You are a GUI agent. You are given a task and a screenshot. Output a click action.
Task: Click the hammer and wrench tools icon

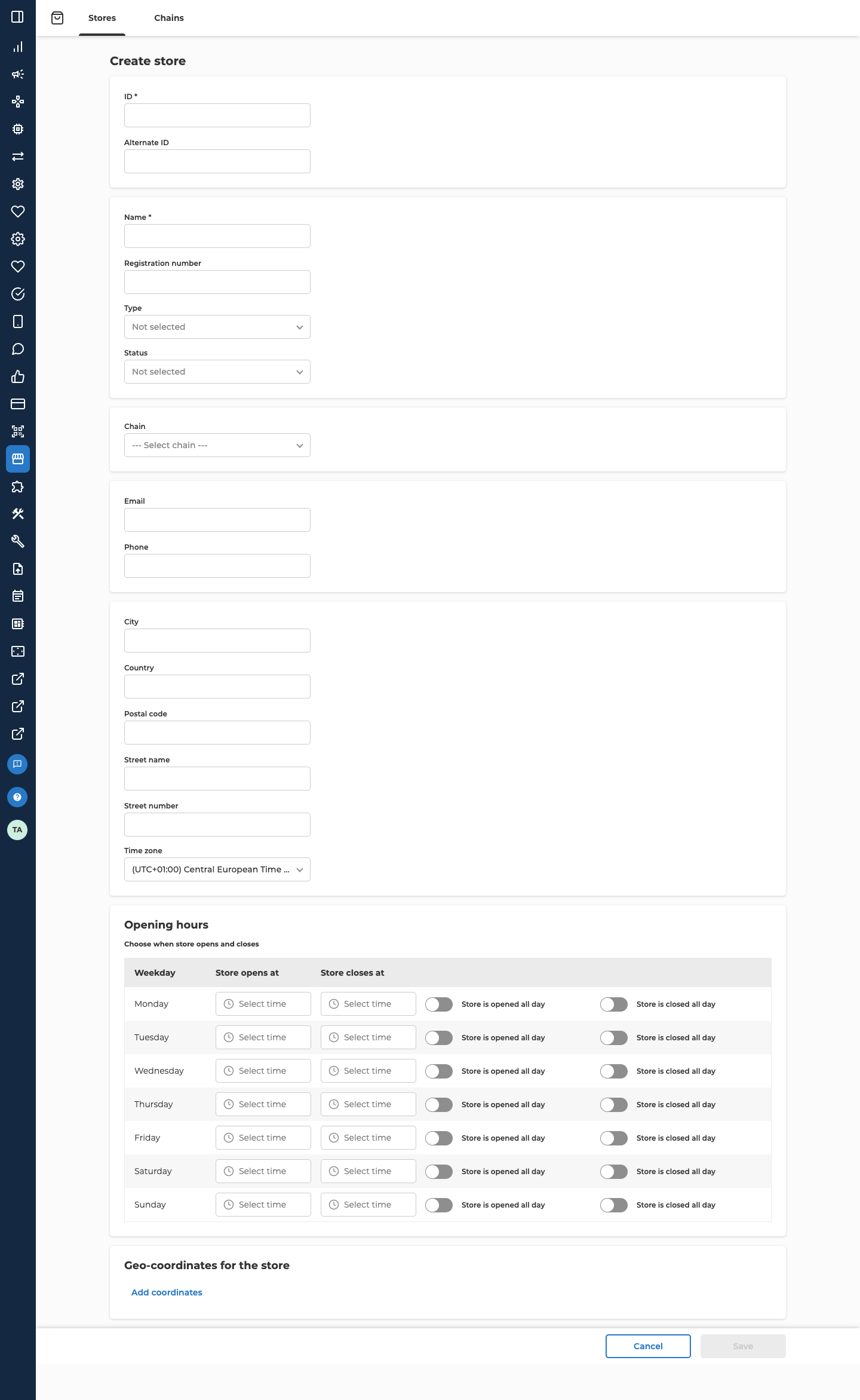18,514
